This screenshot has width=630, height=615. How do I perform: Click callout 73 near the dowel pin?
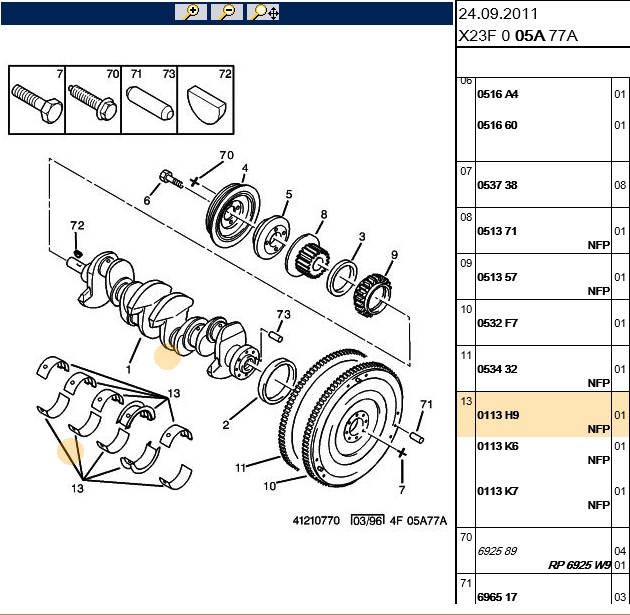click(x=283, y=314)
